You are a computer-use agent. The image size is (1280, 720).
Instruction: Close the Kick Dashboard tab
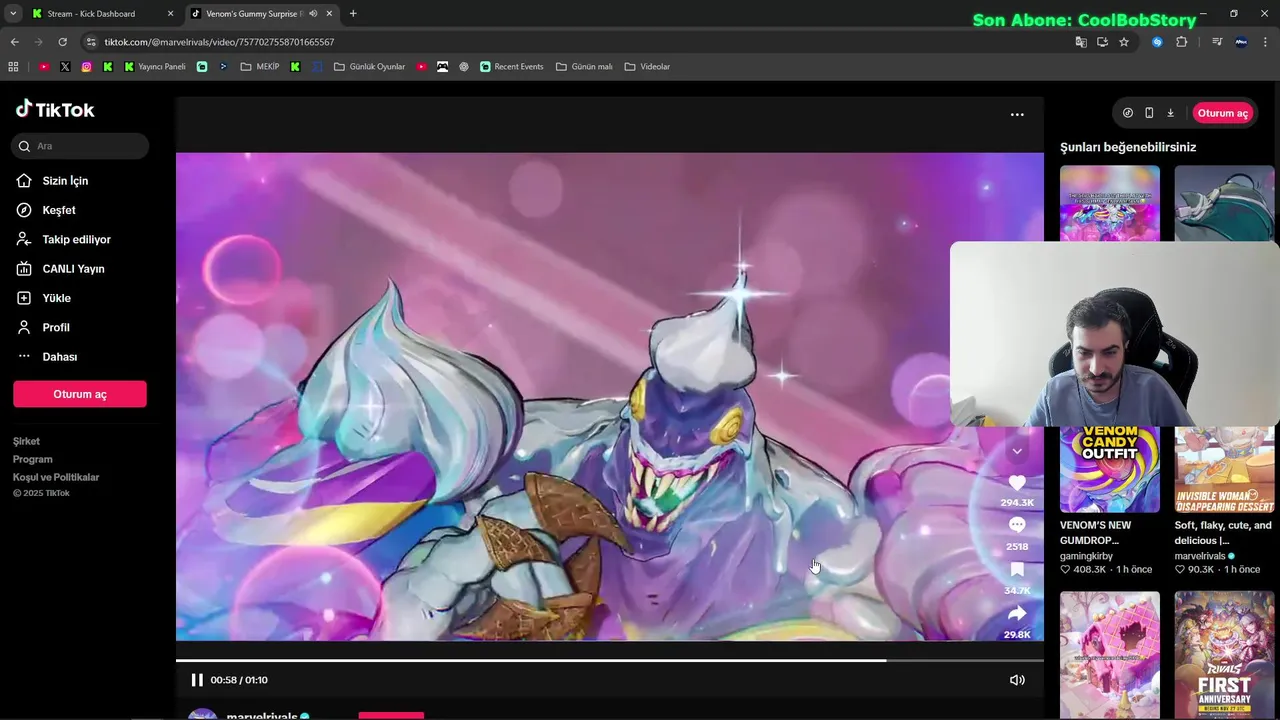tap(170, 14)
